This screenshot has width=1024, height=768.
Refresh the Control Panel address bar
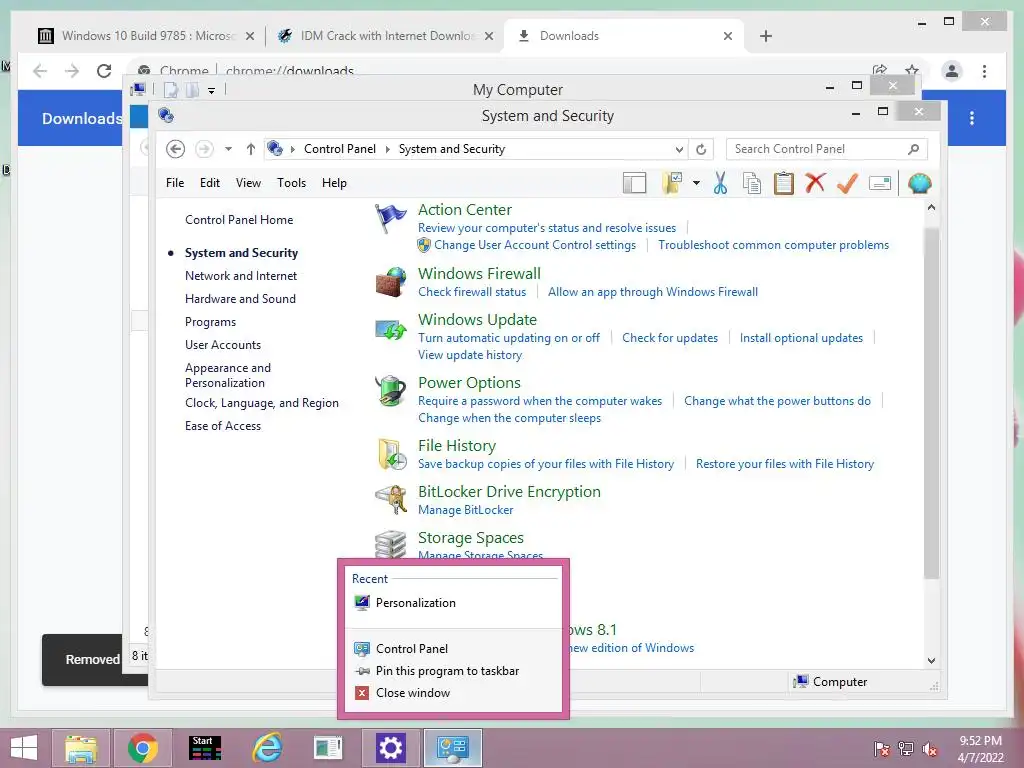[x=701, y=150]
